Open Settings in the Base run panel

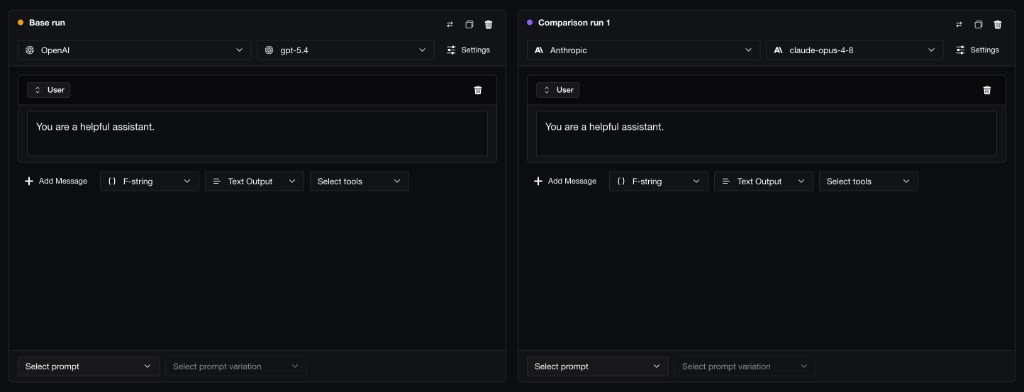point(468,50)
